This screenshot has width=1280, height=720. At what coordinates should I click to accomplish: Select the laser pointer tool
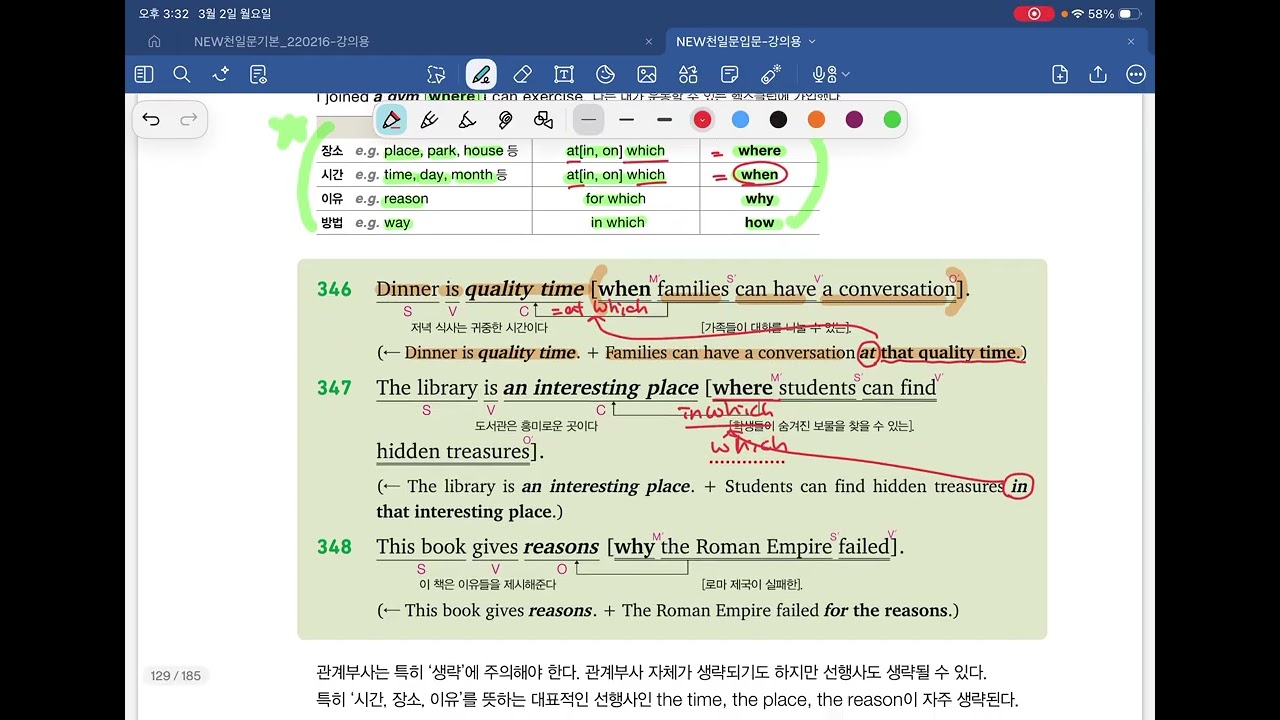pyautogui.click(x=771, y=74)
